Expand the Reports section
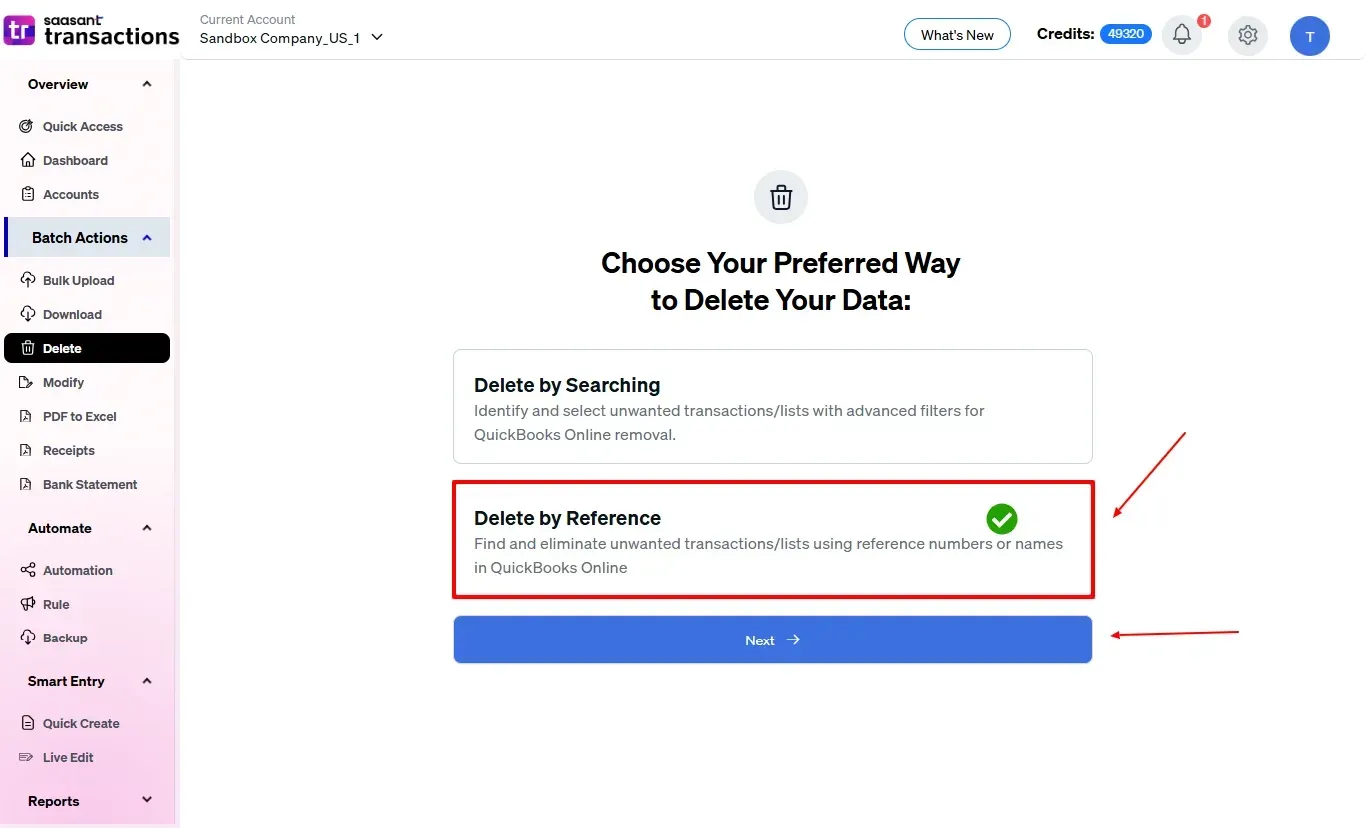 pos(147,800)
